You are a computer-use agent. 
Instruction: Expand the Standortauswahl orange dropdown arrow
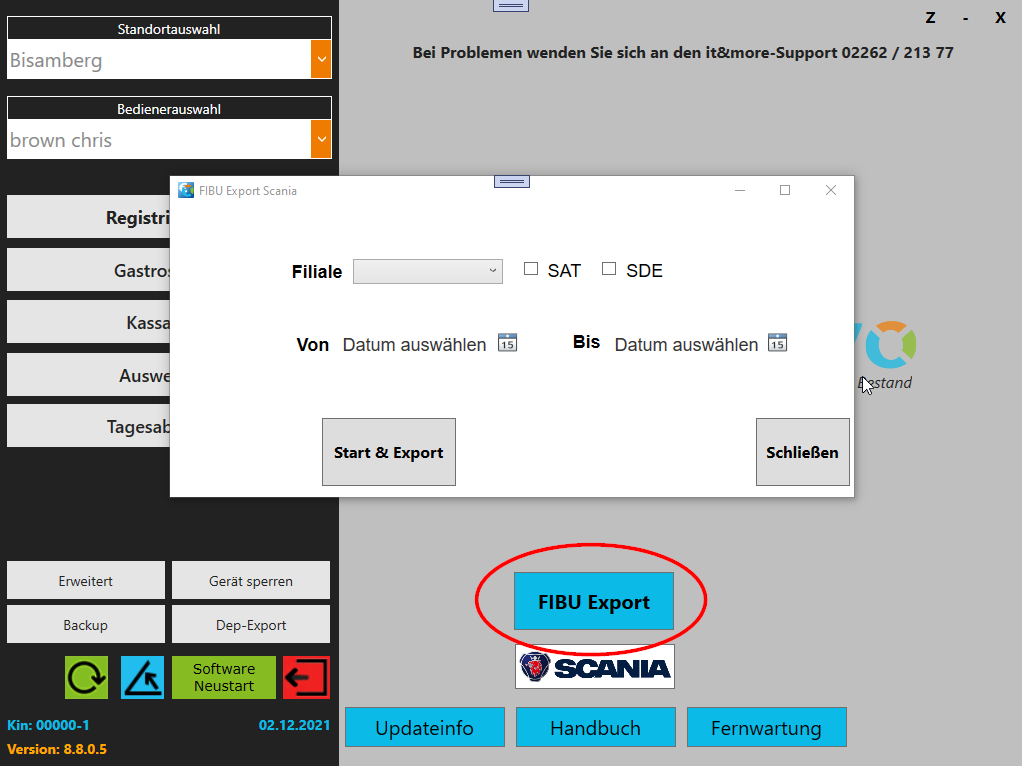point(321,59)
